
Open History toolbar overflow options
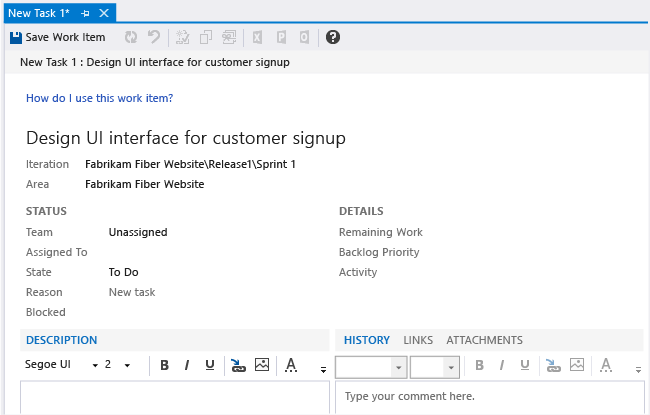(x=638, y=369)
